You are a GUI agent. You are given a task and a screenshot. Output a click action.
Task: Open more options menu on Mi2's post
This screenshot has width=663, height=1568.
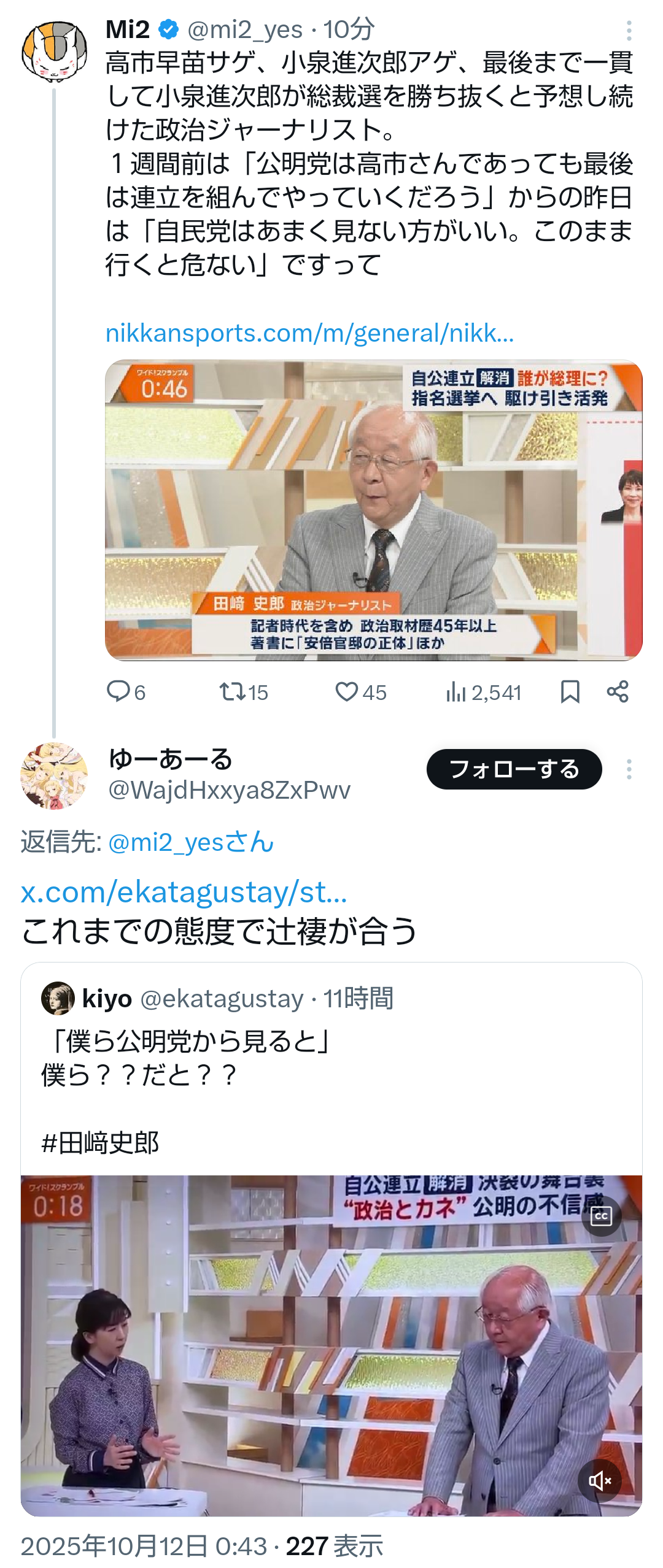[x=629, y=30]
